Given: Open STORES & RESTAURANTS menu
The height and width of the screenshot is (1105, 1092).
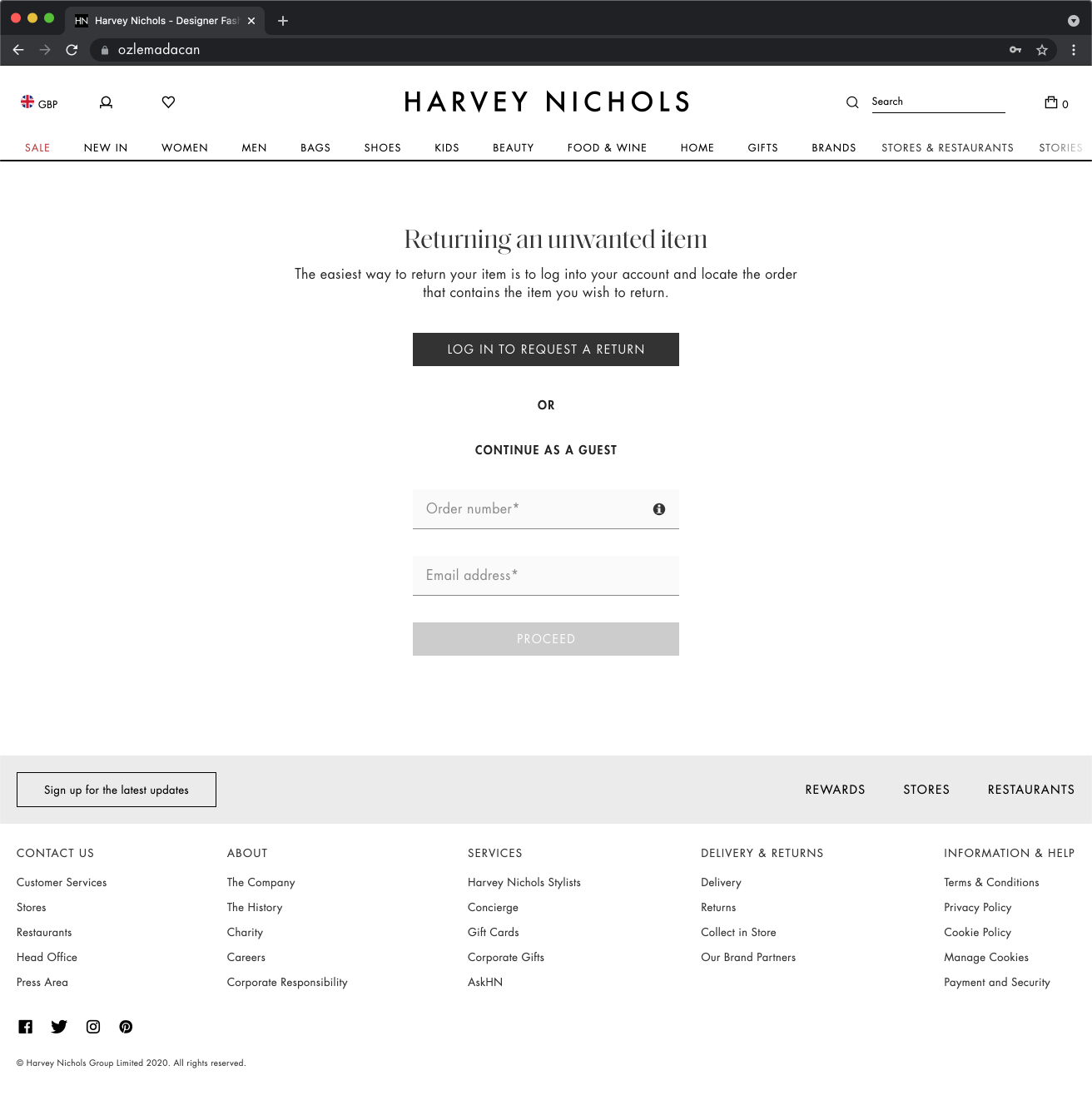Looking at the screenshot, I should coord(948,148).
